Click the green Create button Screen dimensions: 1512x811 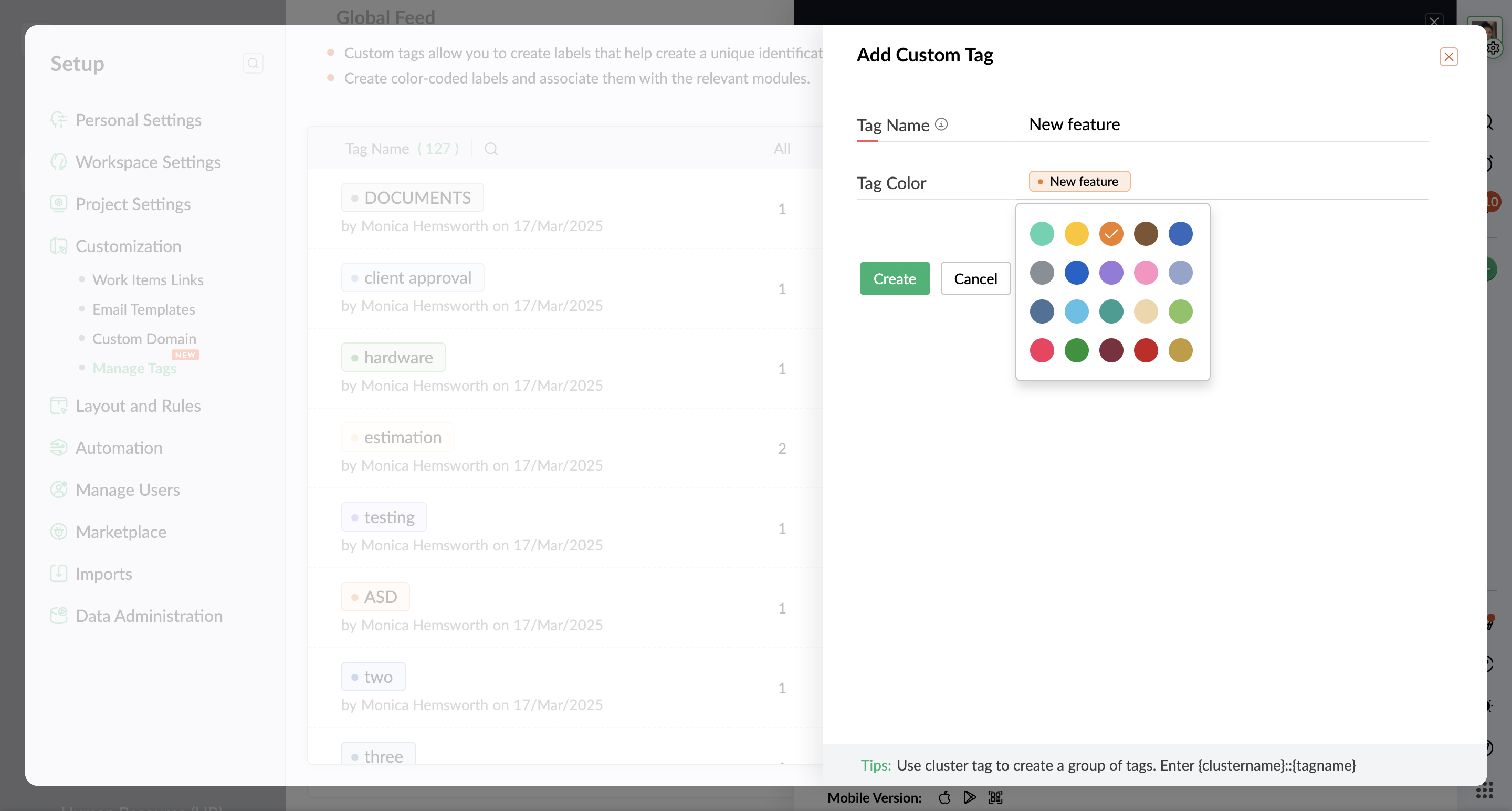[894, 278]
